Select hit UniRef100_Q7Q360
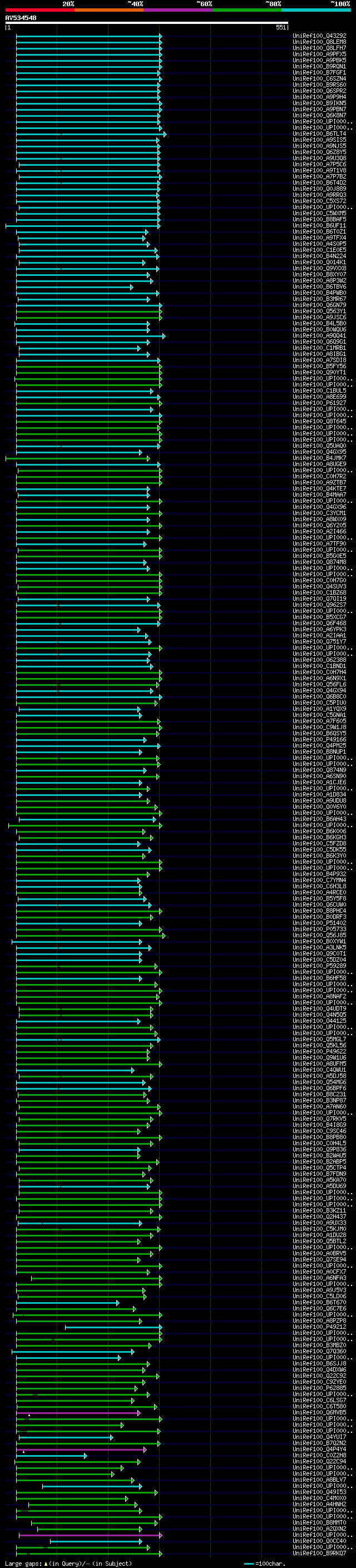 pyautogui.click(x=319, y=1351)
